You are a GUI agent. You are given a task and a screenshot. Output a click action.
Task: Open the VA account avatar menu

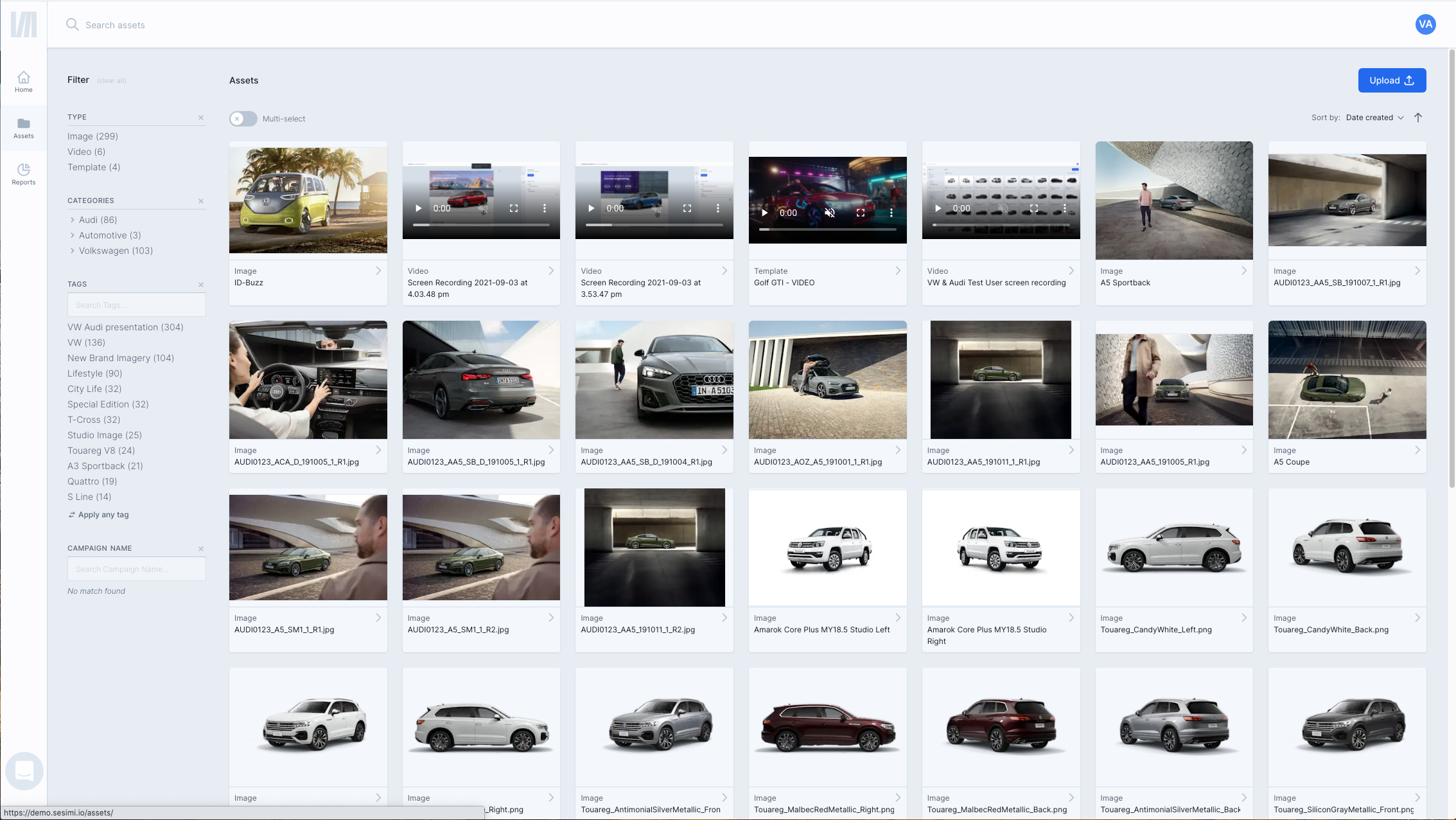pos(1425,24)
